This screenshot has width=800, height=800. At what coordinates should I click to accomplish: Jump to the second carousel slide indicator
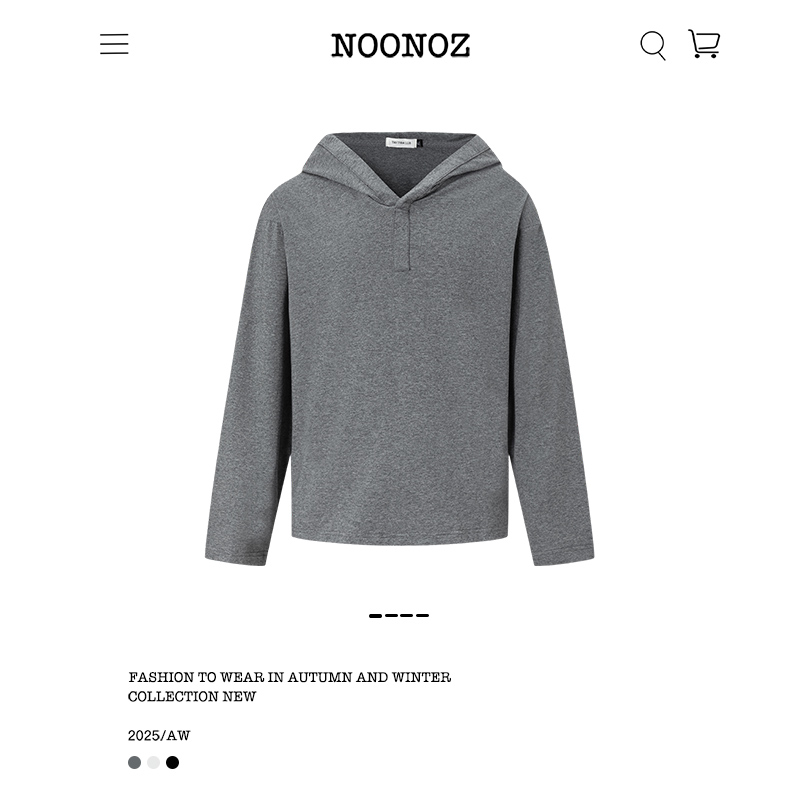[x=391, y=616]
